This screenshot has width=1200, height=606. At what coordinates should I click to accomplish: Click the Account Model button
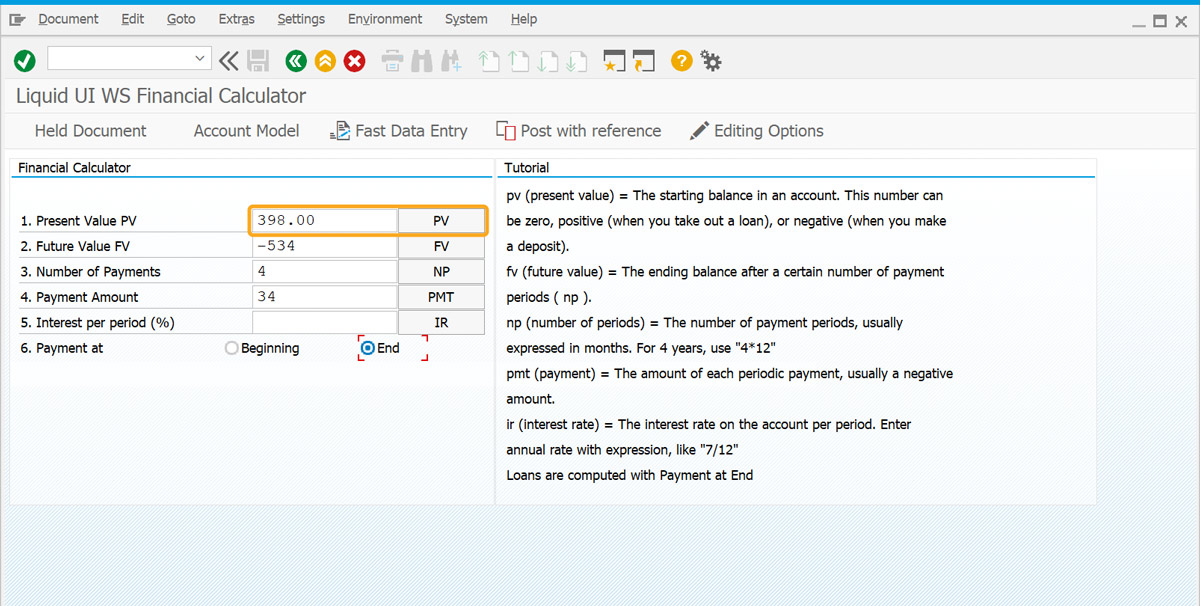tap(246, 131)
